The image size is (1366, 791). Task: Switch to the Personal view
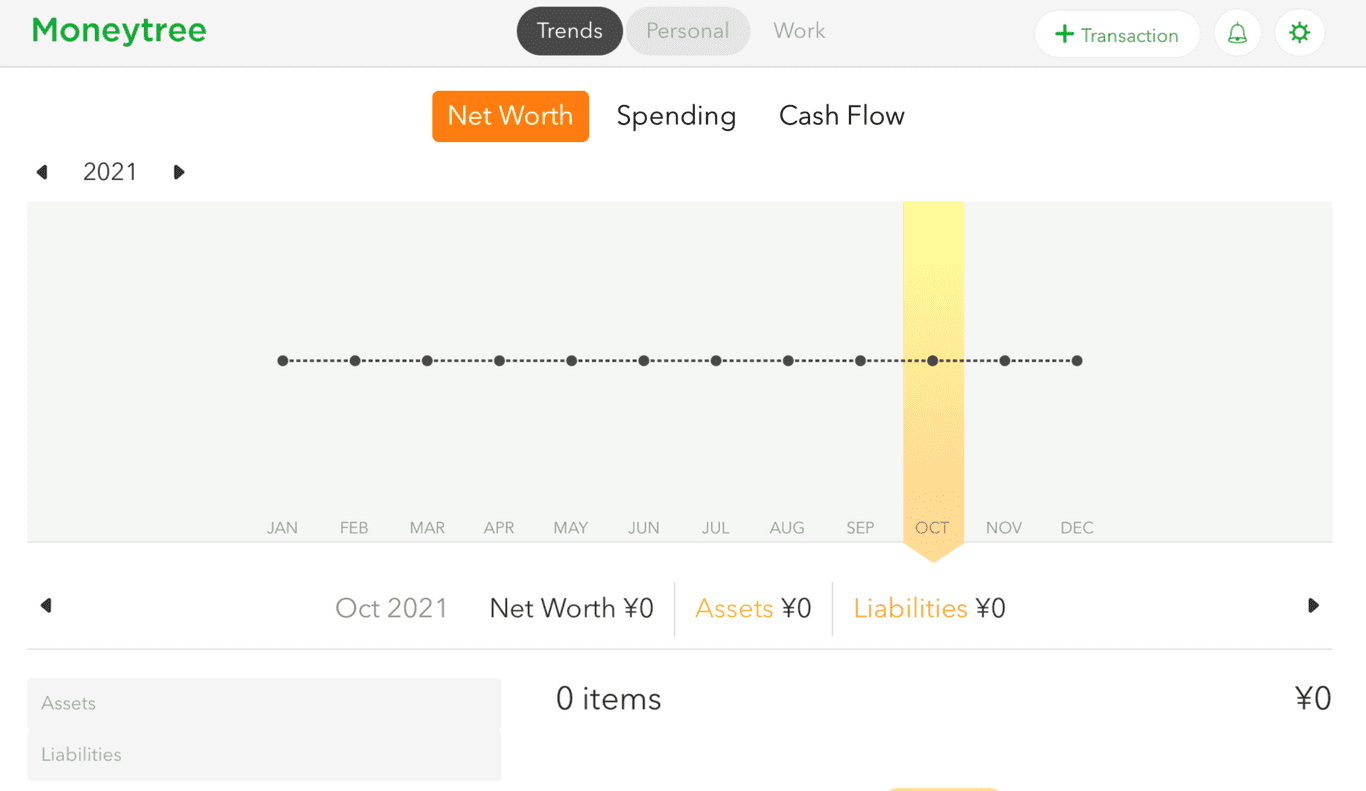click(688, 31)
